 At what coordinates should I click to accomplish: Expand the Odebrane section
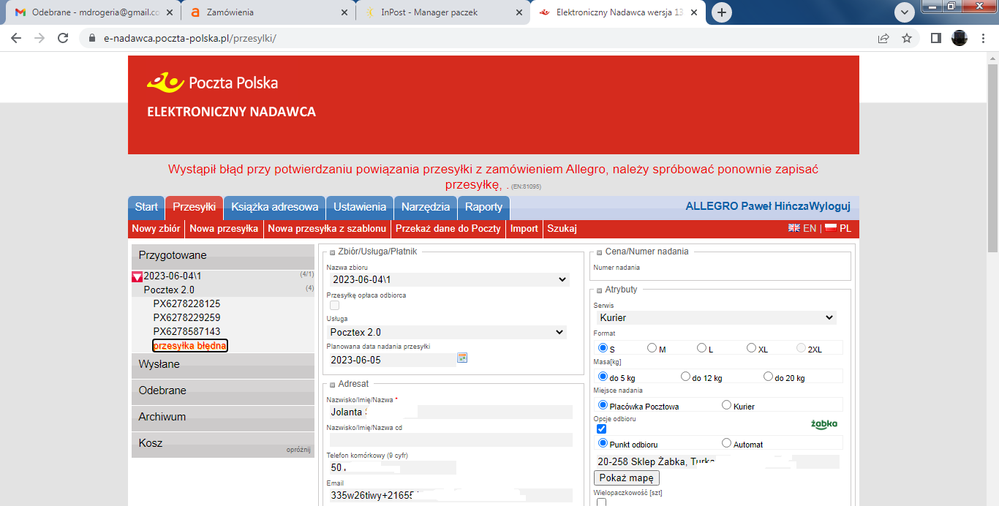pos(223,391)
